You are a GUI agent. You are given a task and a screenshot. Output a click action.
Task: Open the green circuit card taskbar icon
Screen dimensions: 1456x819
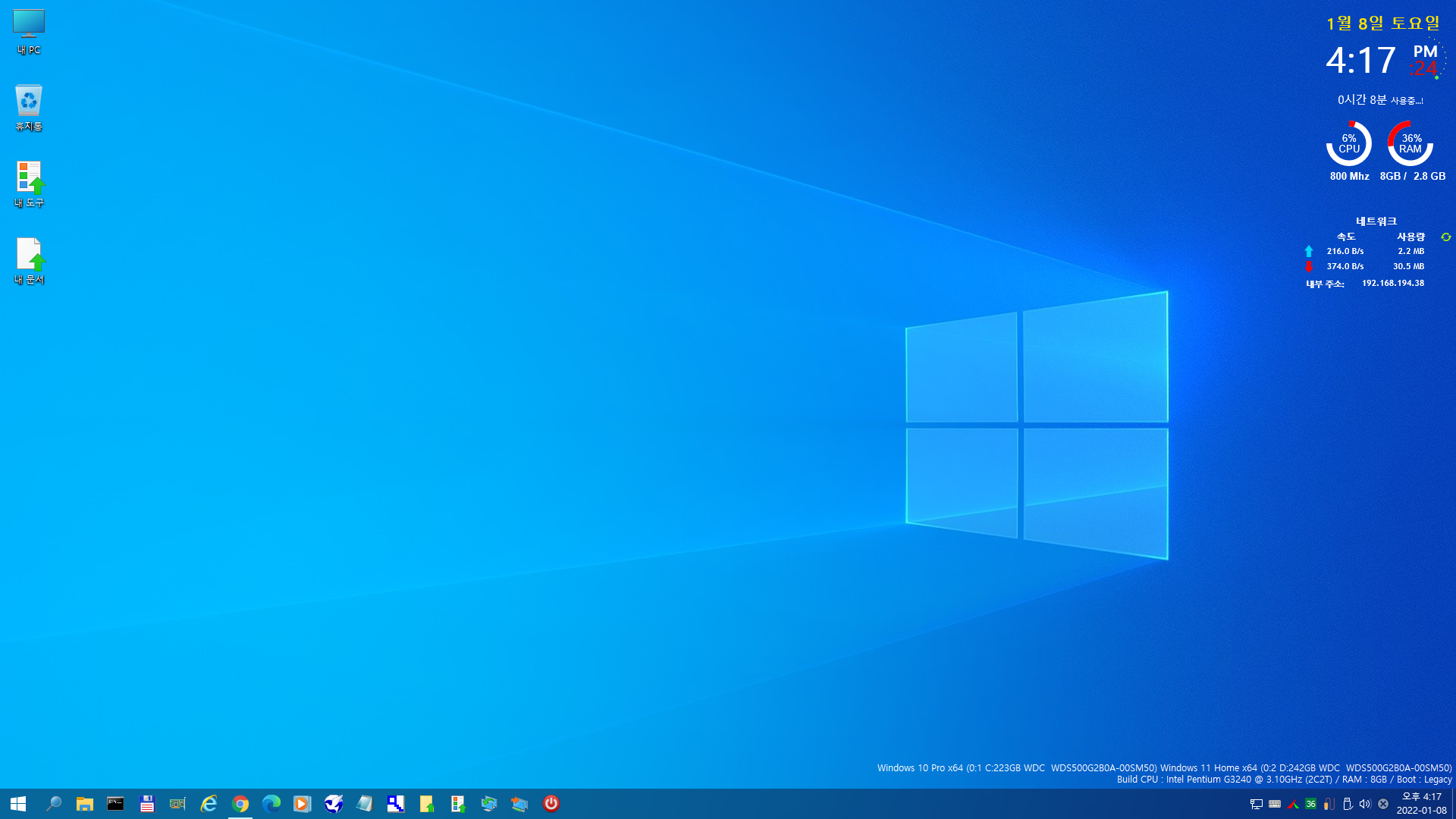177,804
